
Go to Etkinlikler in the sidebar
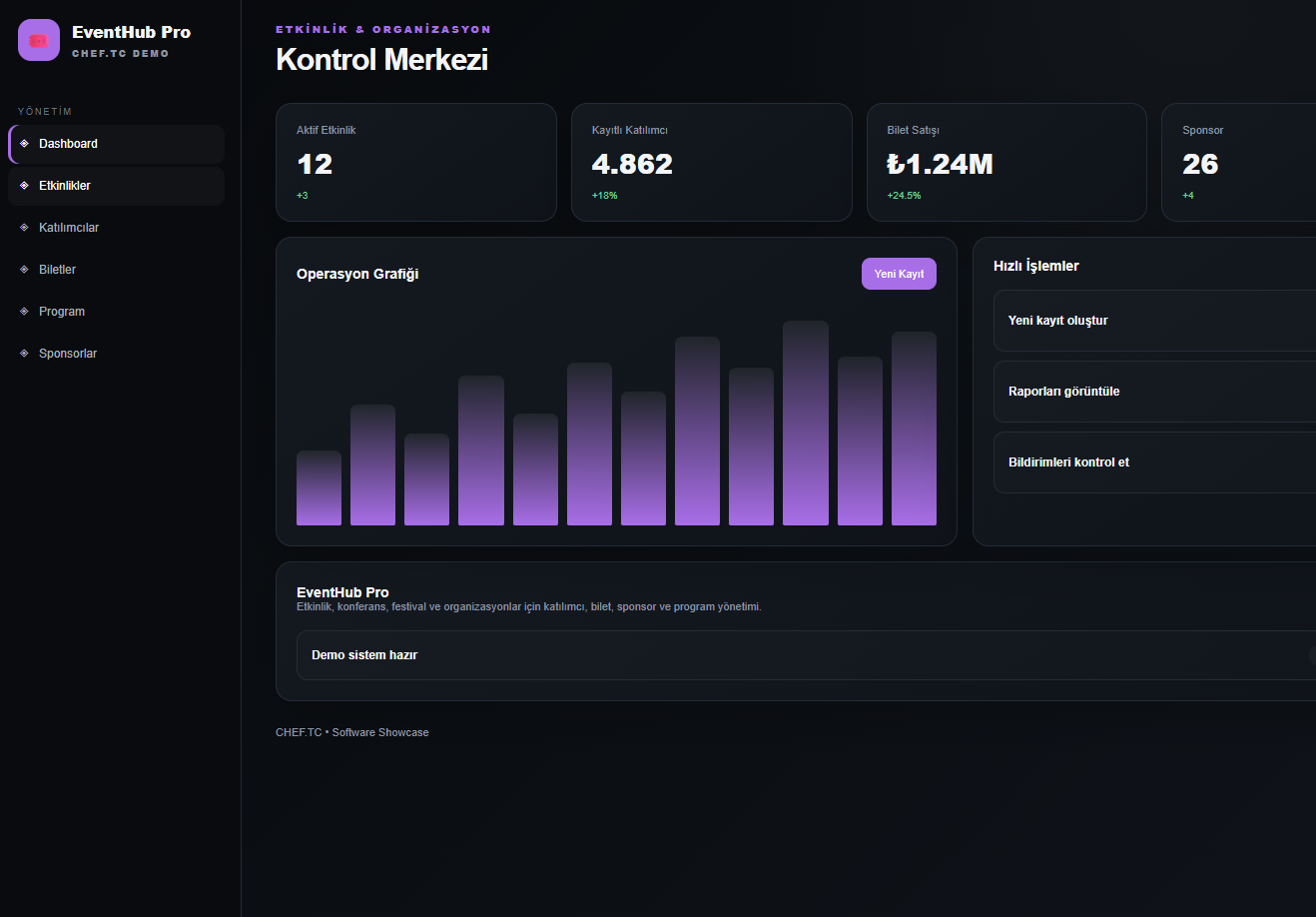(117, 186)
